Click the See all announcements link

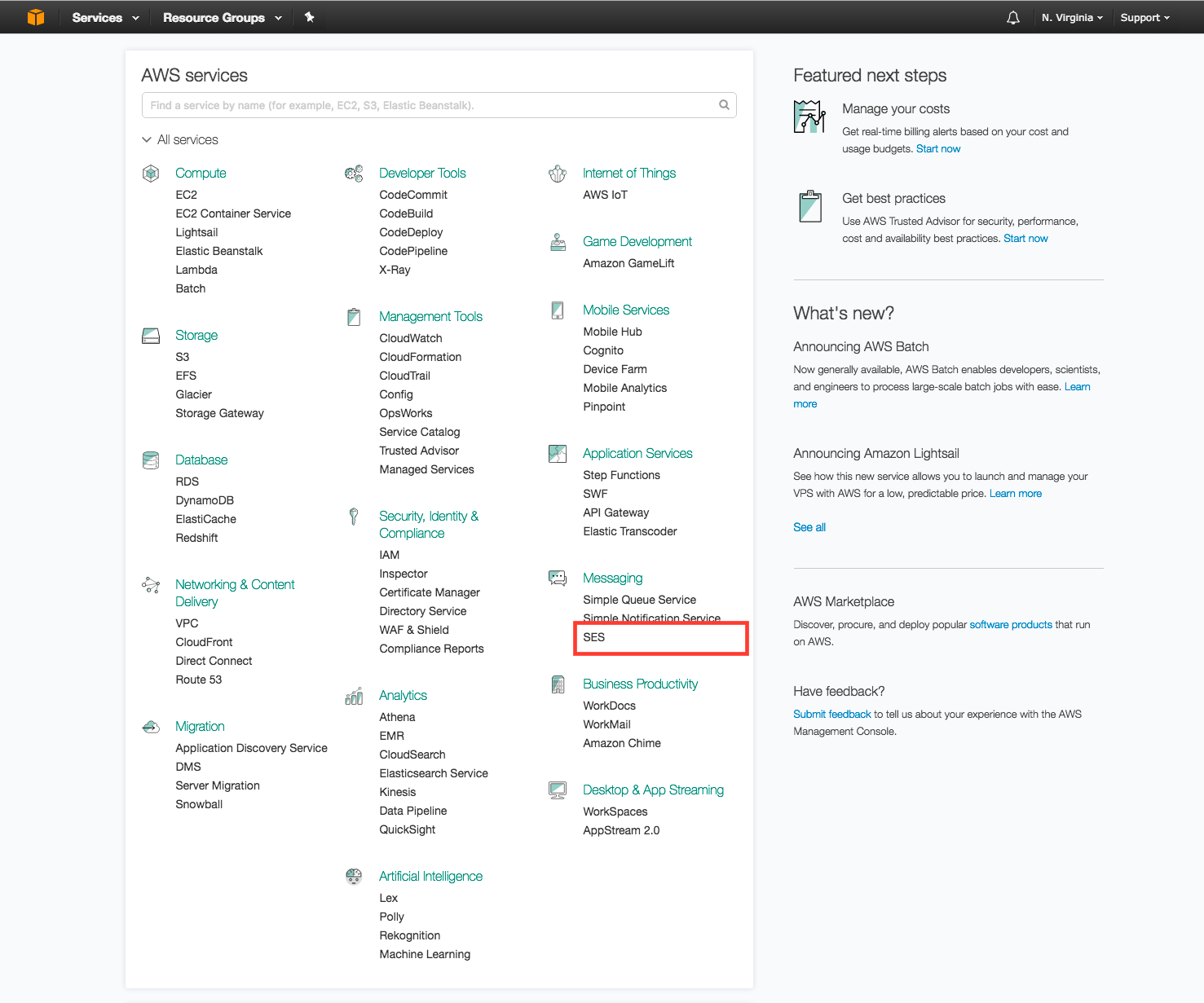tap(809, 527)
